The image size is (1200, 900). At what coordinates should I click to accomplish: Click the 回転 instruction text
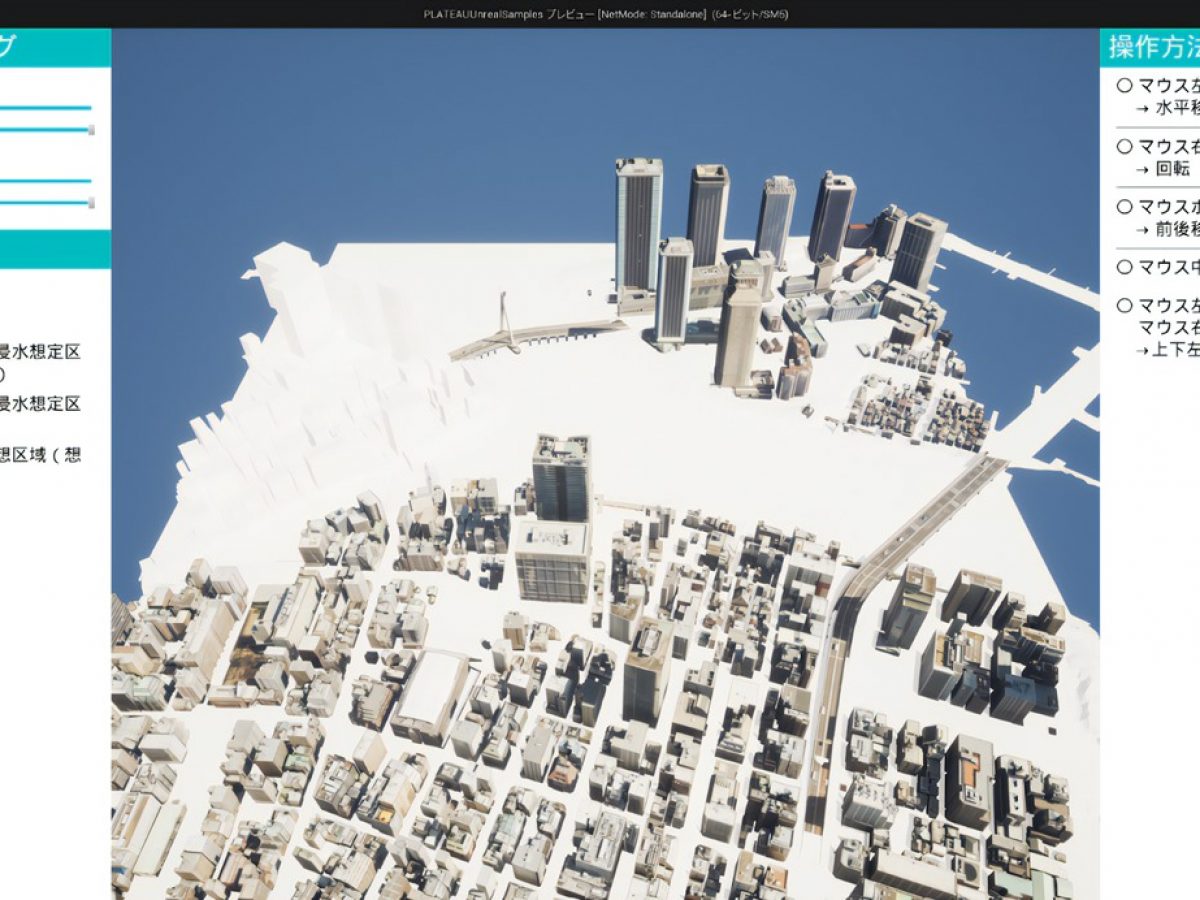pyautogui.click(x=1173, y=169)
